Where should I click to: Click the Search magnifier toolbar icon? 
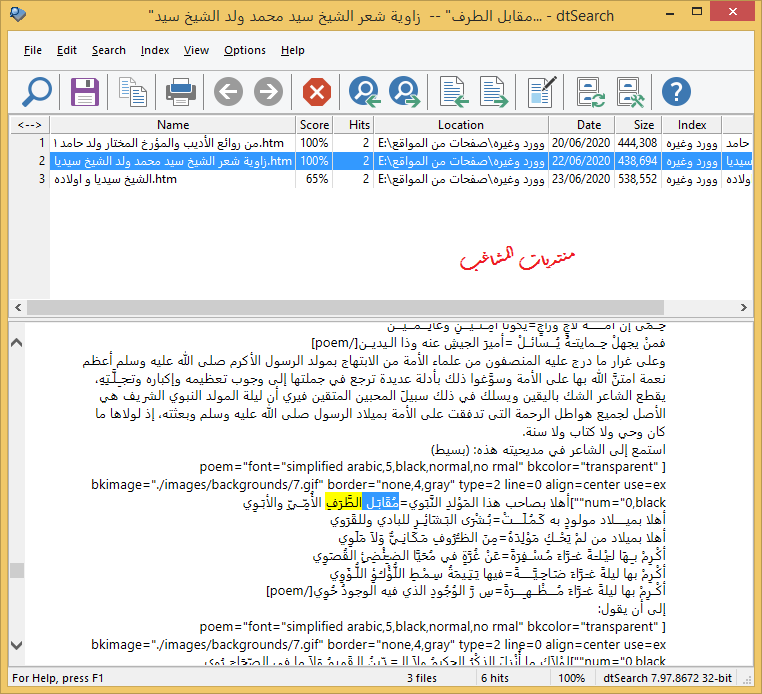coord(36,93)
